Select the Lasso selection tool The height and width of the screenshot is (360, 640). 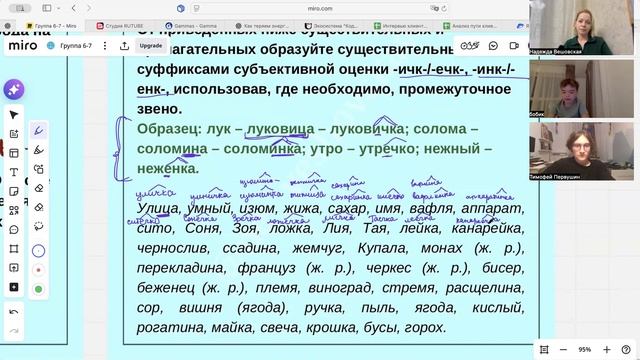coord(39,226)
